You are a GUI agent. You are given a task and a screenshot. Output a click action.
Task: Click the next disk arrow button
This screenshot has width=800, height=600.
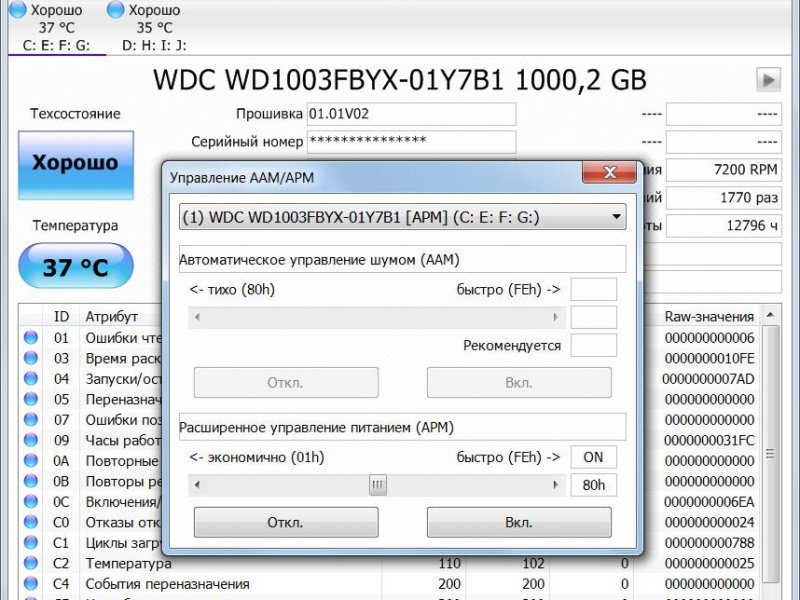point(769,80)
